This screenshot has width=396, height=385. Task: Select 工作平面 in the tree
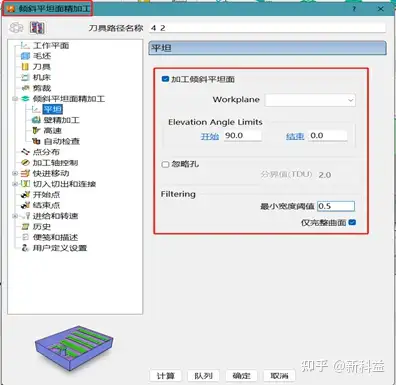pyautogui.click(x=51, y=45)
